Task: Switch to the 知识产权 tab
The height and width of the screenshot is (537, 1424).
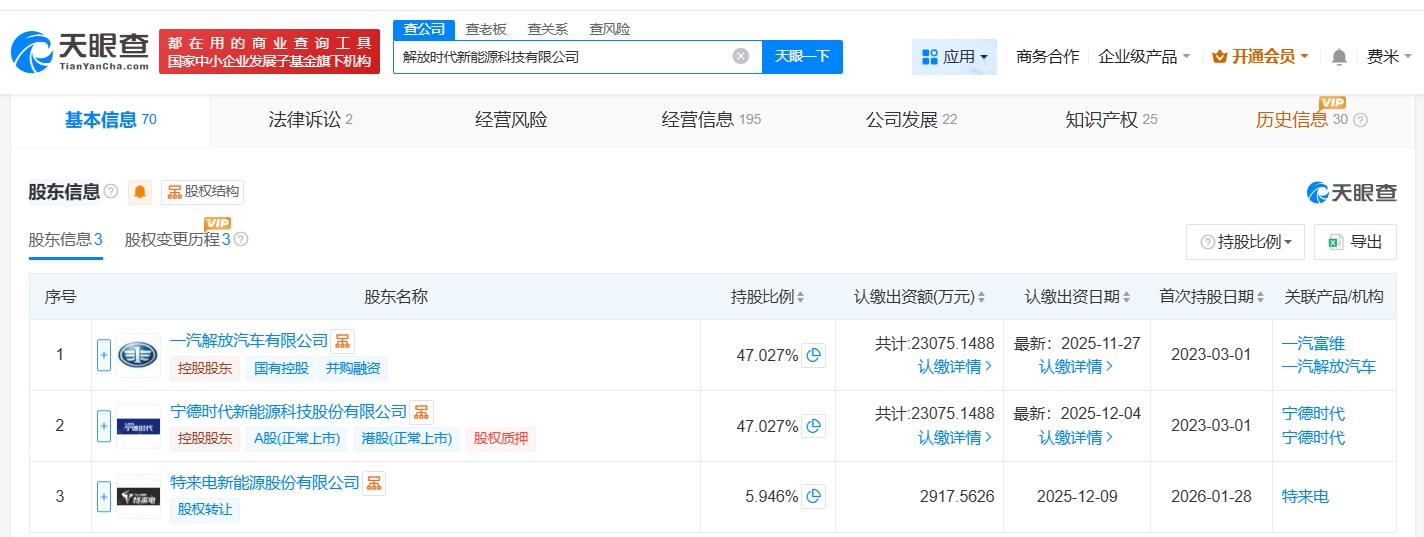Action: point(1110,120)
